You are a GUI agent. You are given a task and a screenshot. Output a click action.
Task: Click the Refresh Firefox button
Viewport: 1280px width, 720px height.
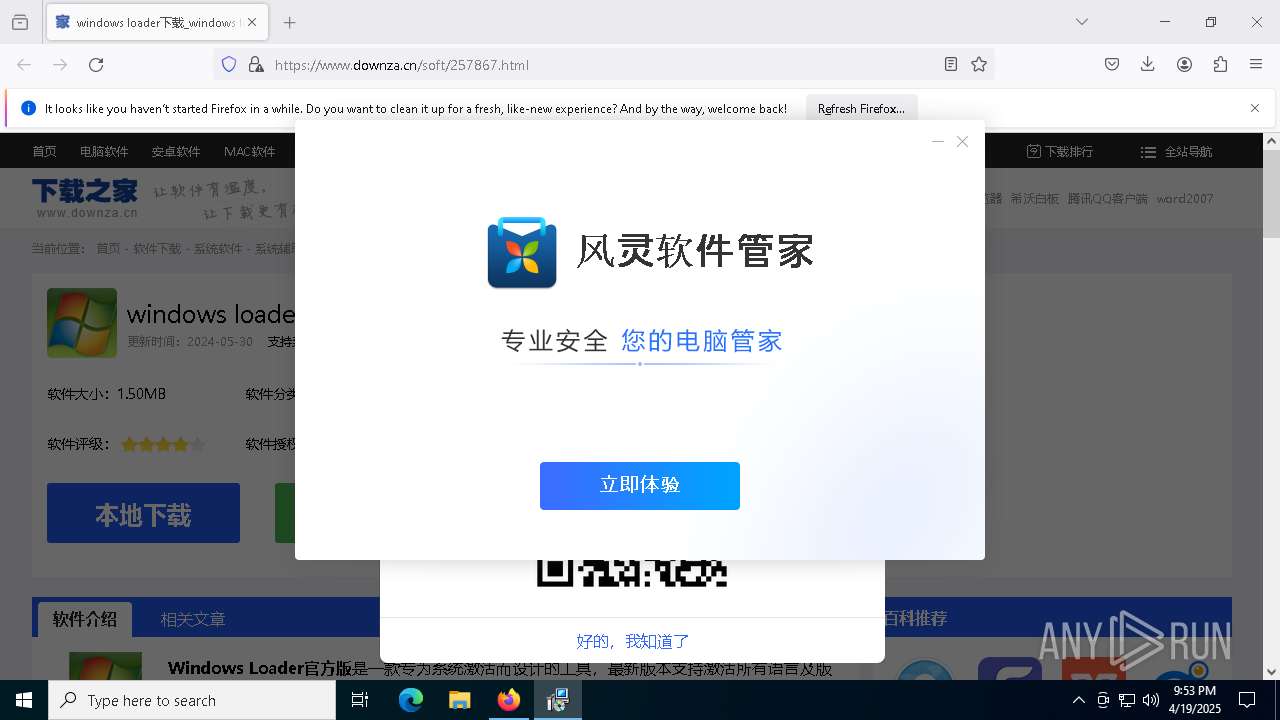861,109
